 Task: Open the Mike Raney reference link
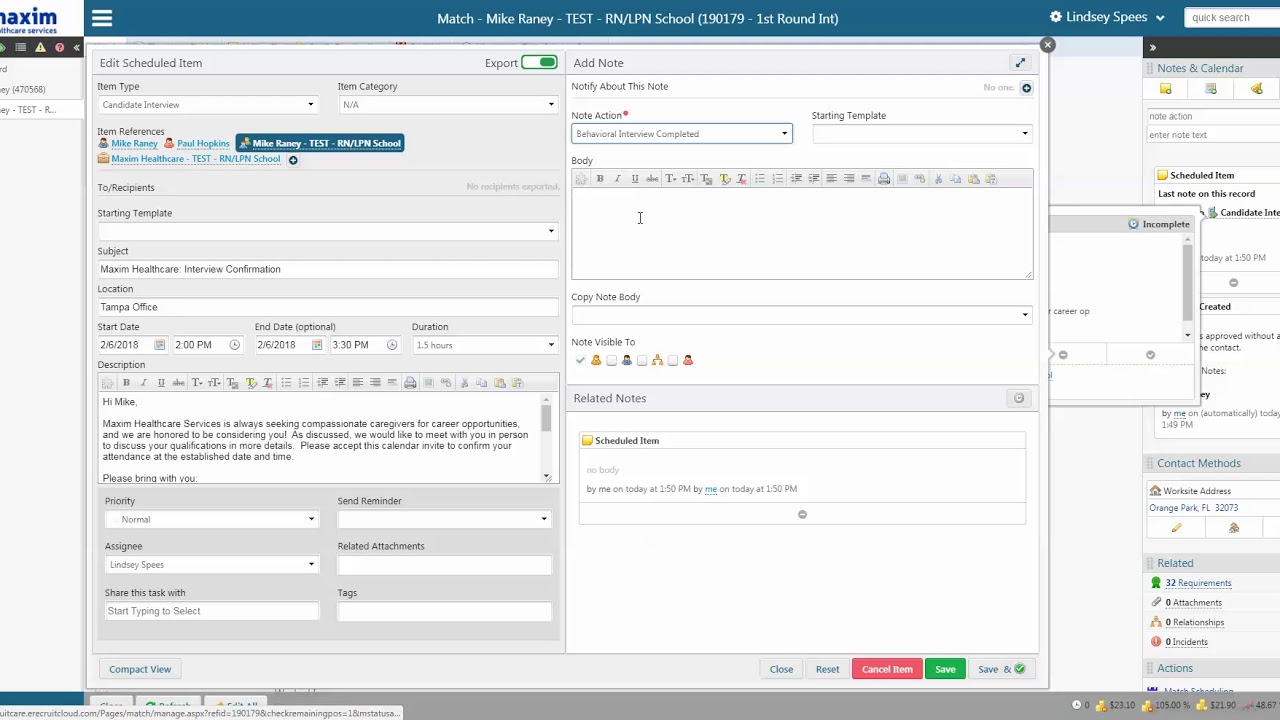point(134,144)
